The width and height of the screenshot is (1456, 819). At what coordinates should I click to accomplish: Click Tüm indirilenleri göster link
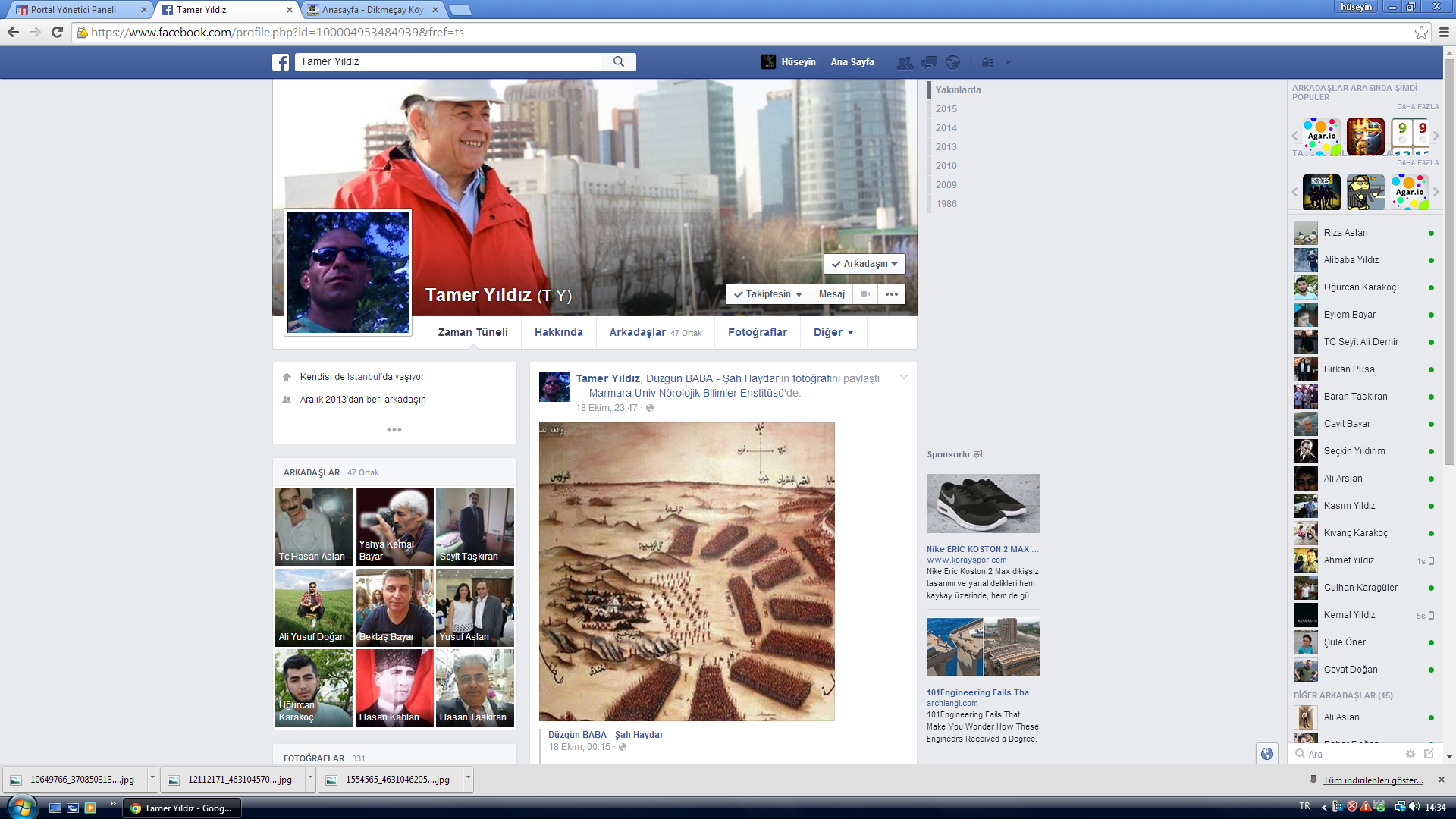coord(1373,780)
